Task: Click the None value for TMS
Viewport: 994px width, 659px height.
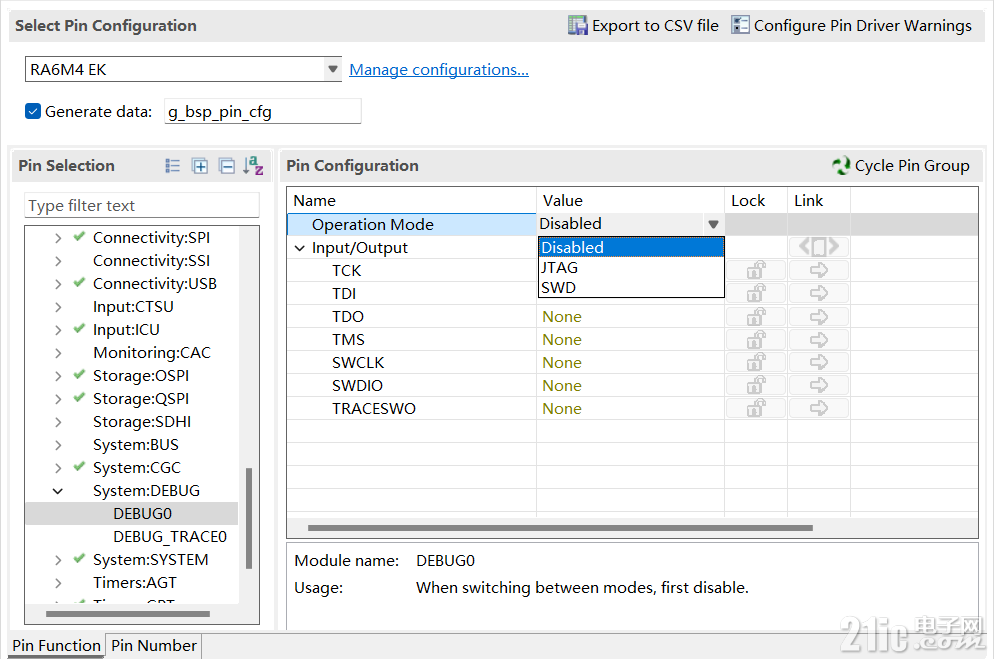Action: coord(562,340)
